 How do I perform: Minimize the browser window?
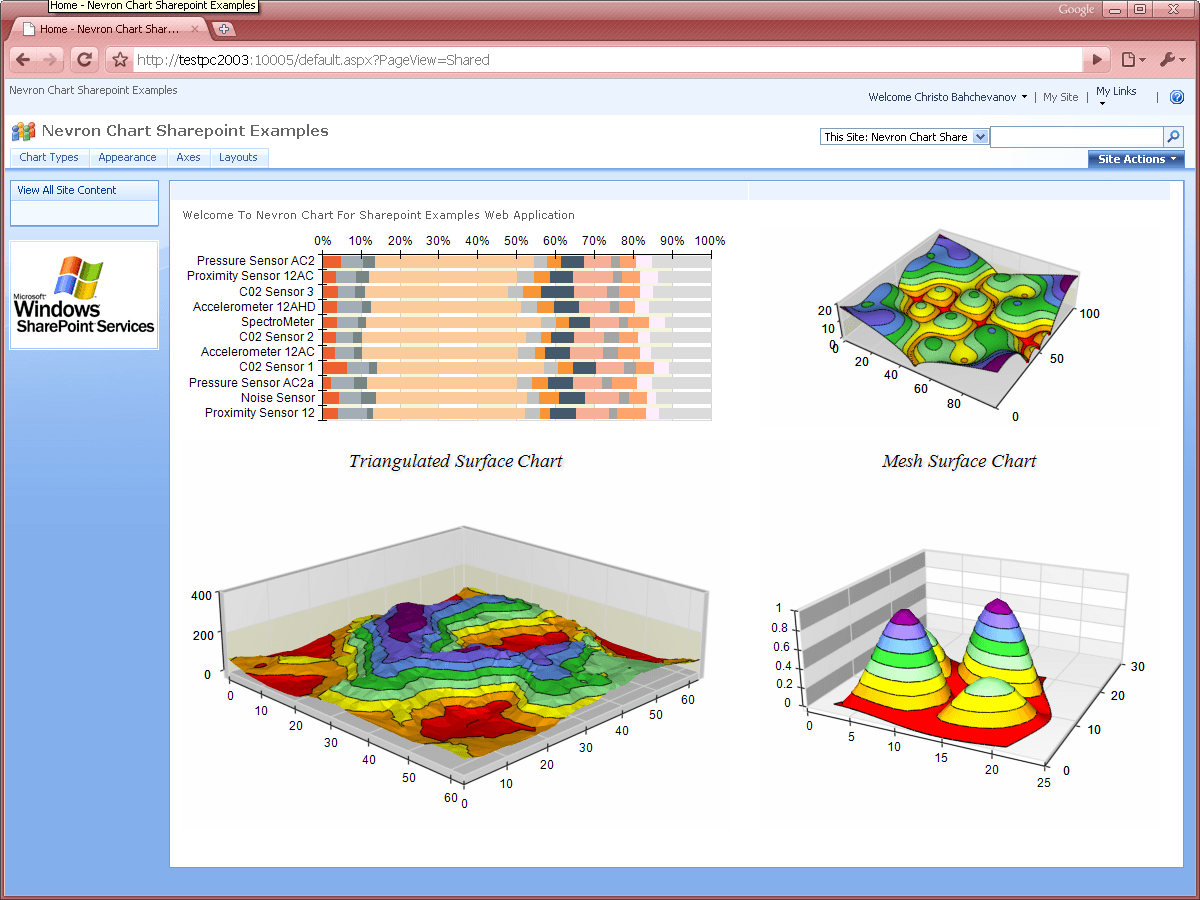1116,9
